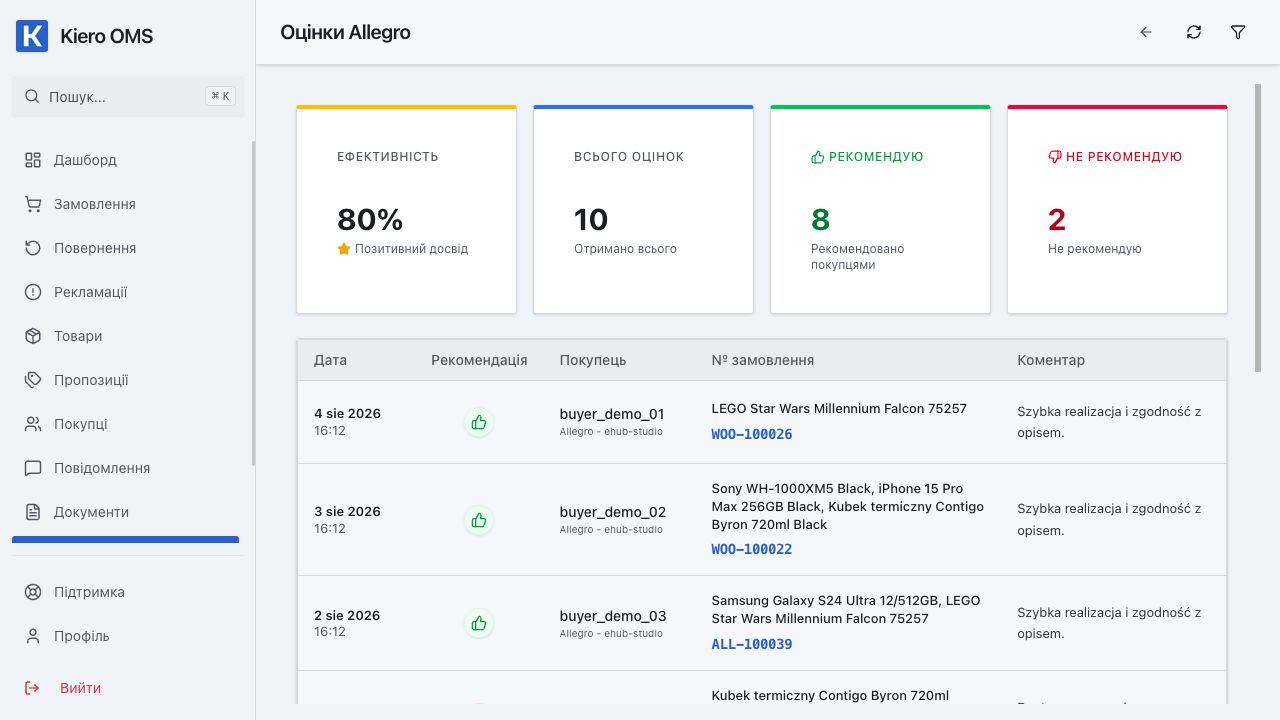The height and width of the screenshot is (720, 1280).
Task: Click the Пропозиції tag icon
Action: click(x=33, y=380)
